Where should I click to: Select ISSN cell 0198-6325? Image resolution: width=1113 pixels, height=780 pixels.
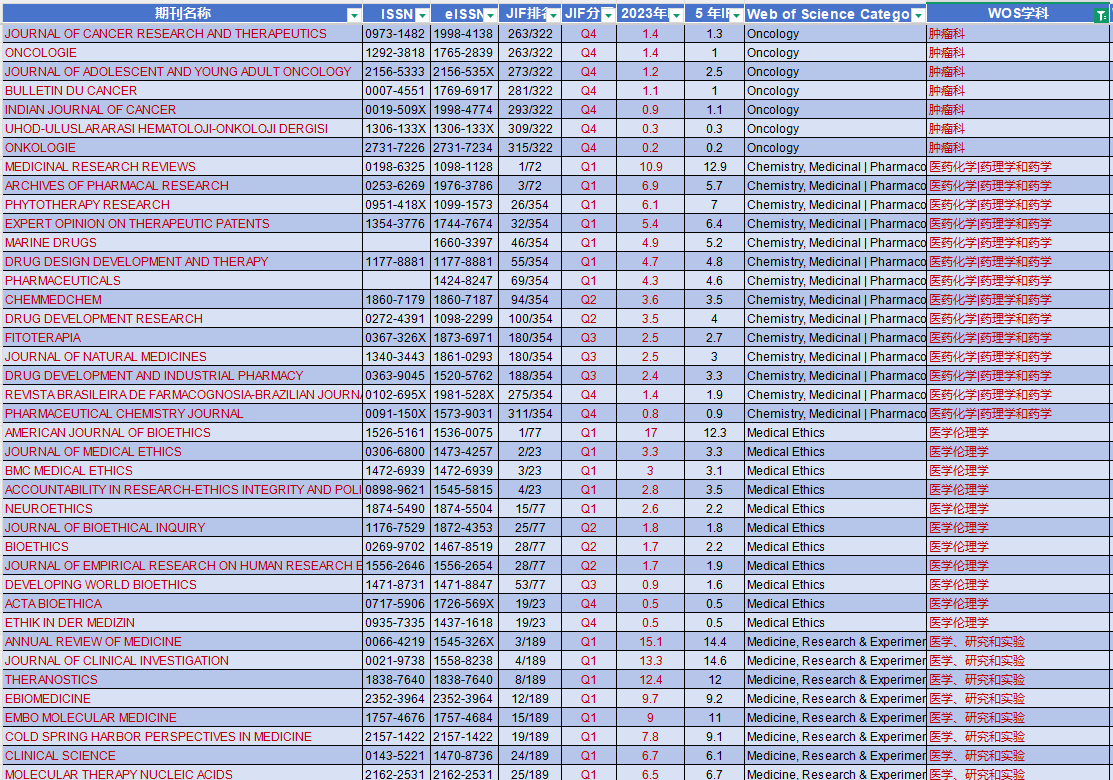396,167
